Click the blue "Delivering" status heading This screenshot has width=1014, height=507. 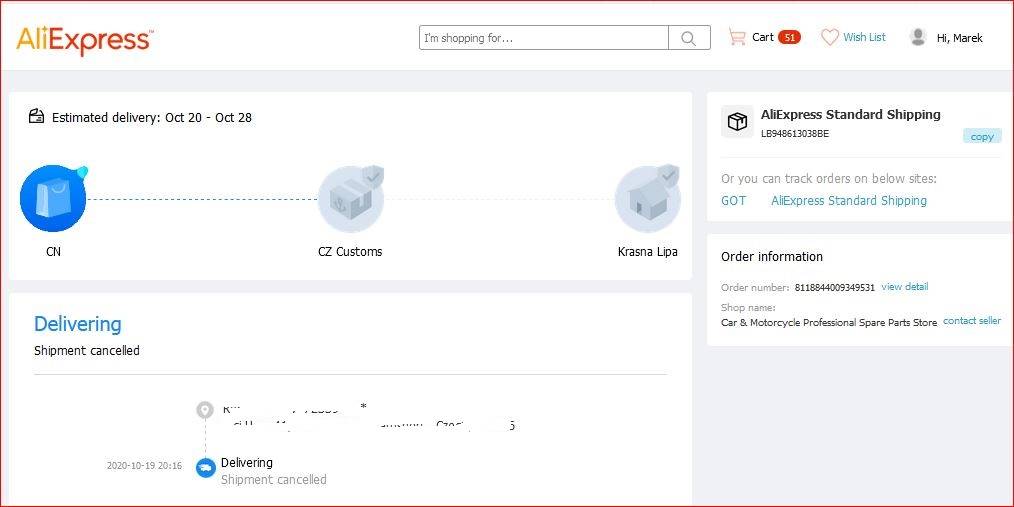[x=78, y=323]
